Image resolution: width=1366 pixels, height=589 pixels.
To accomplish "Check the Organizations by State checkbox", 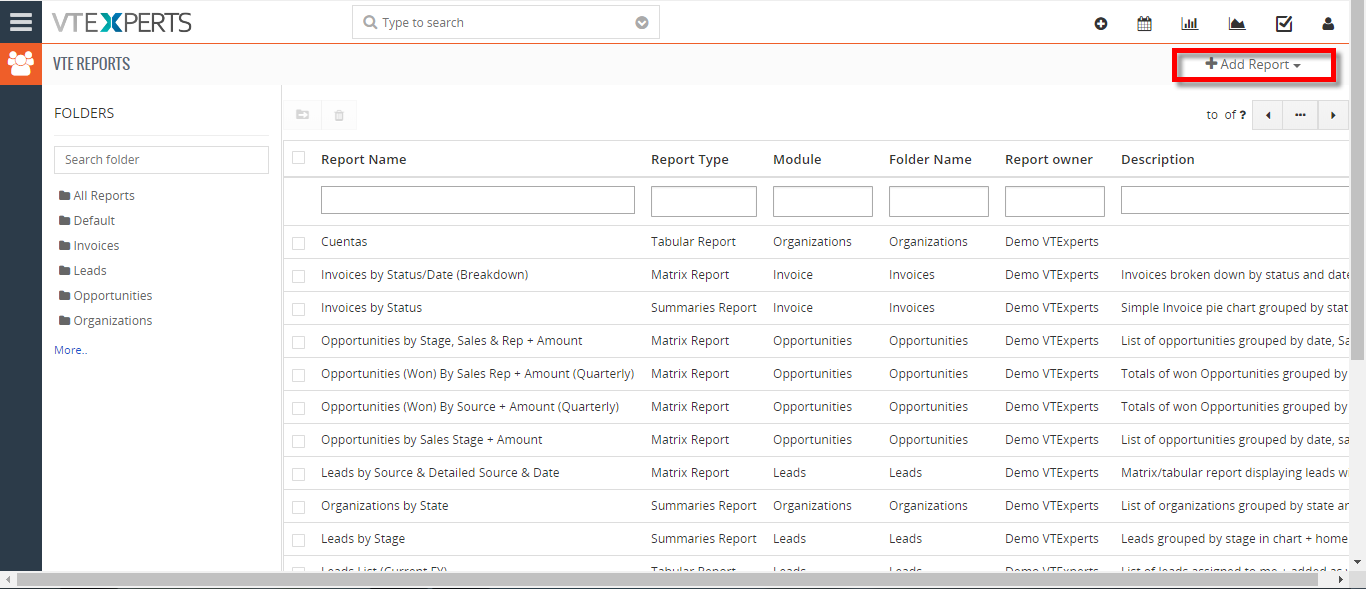I will pyautogui.click(x=298, y=507).
